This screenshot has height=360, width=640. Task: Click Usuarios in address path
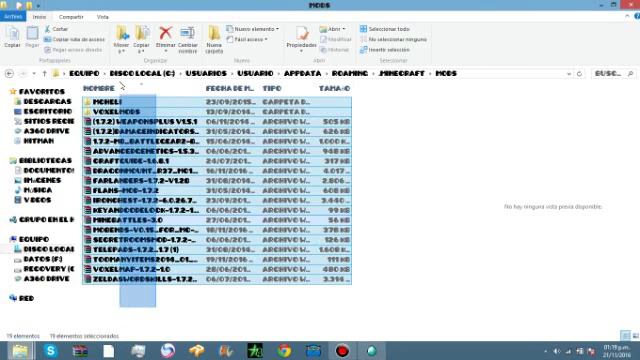coord(206,73)
